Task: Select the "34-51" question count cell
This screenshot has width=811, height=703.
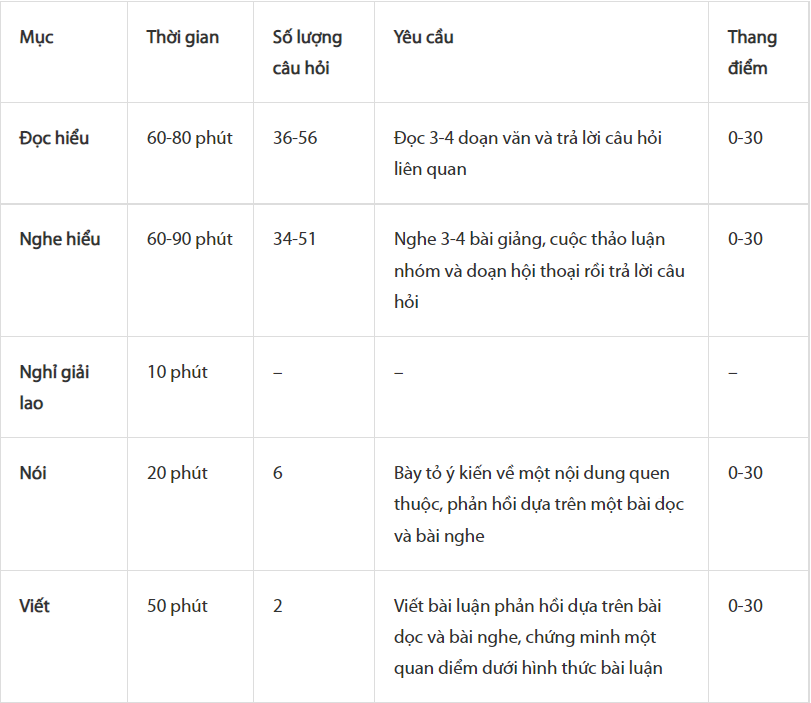Action: (x=294, y=239)
